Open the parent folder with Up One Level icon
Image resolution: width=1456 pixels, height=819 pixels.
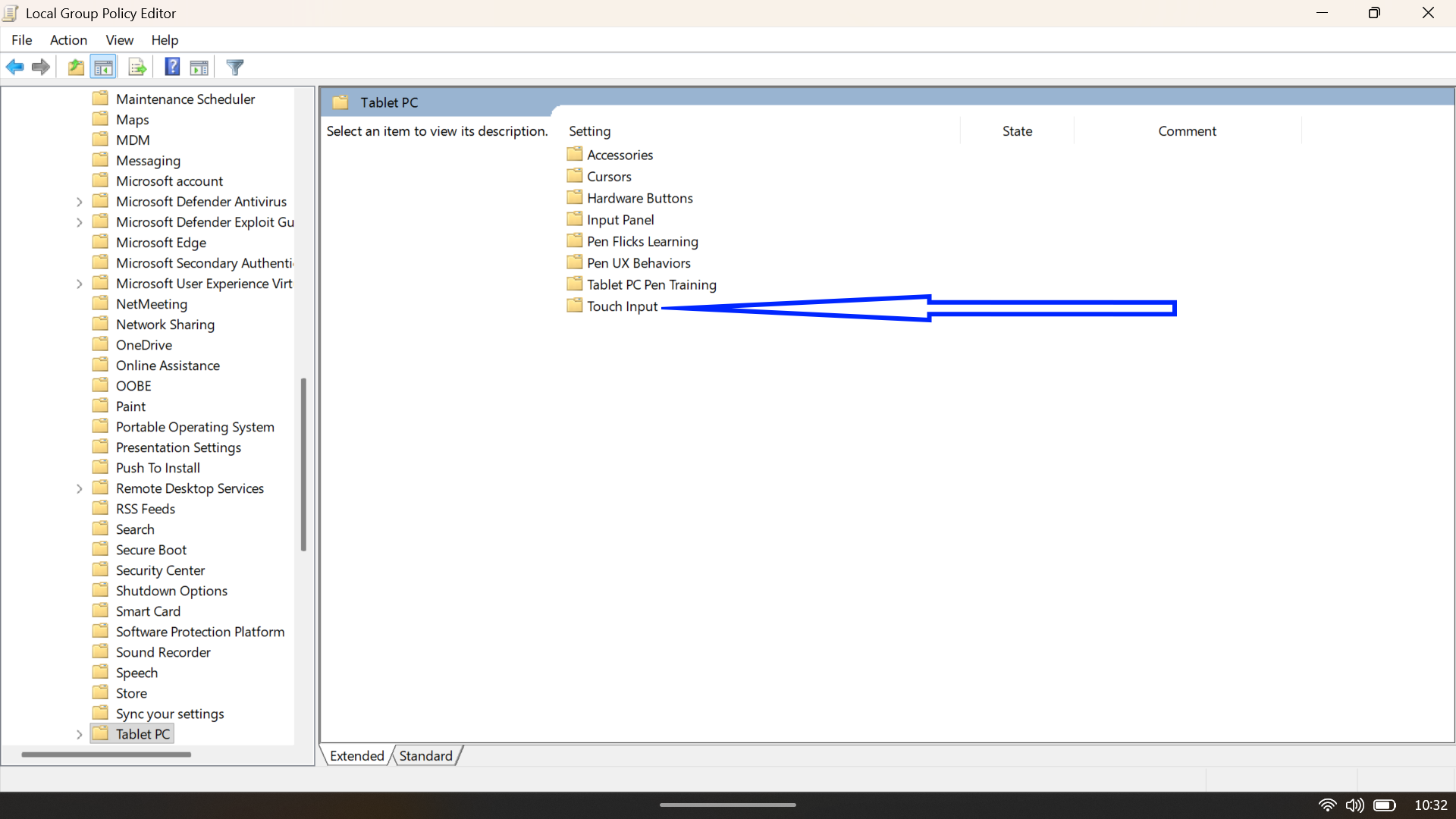coord(75,67)
